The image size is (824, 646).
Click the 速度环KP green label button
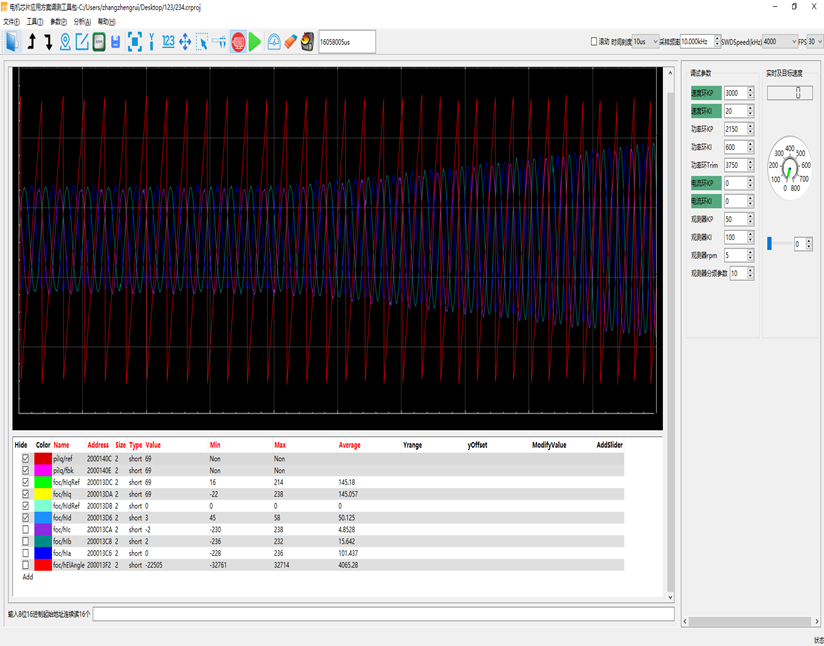coord(705,93)
